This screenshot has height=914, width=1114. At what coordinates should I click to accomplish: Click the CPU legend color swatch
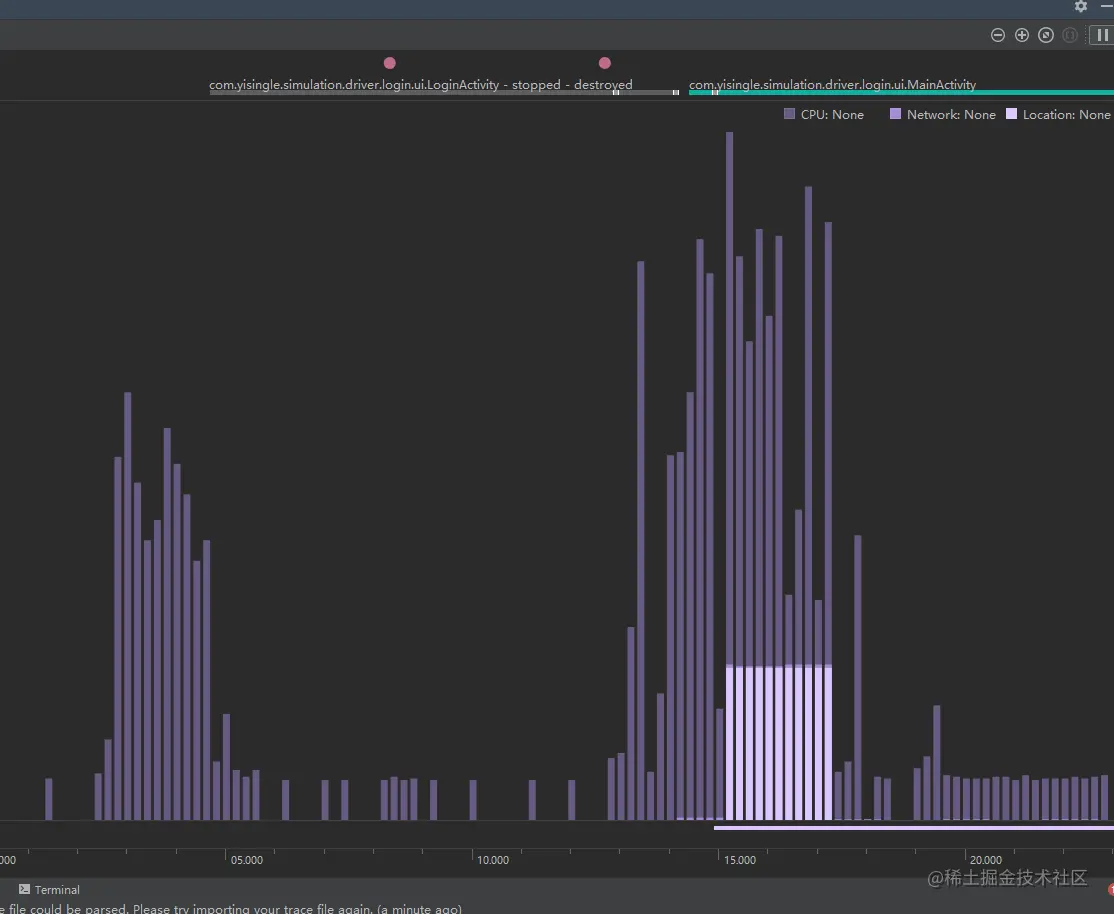coord(789,114)
